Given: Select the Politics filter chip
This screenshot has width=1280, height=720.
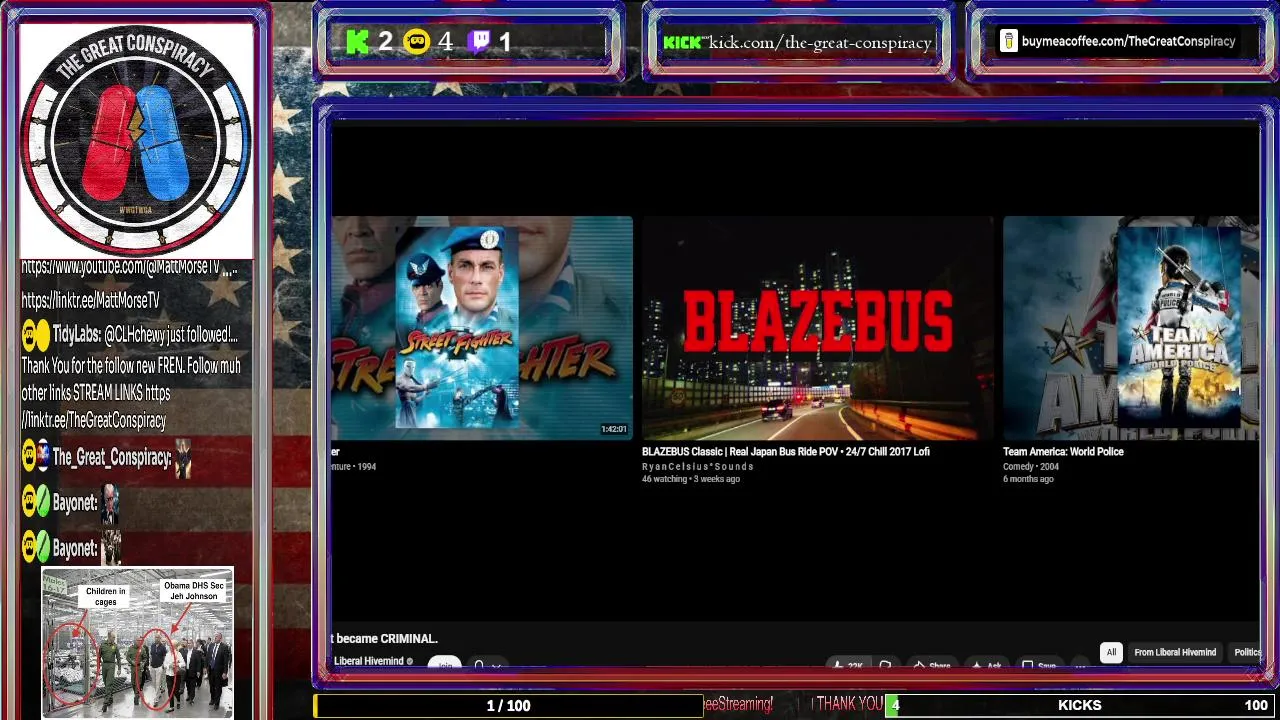Looking at the screenshot, I should tap(1246, 652).
